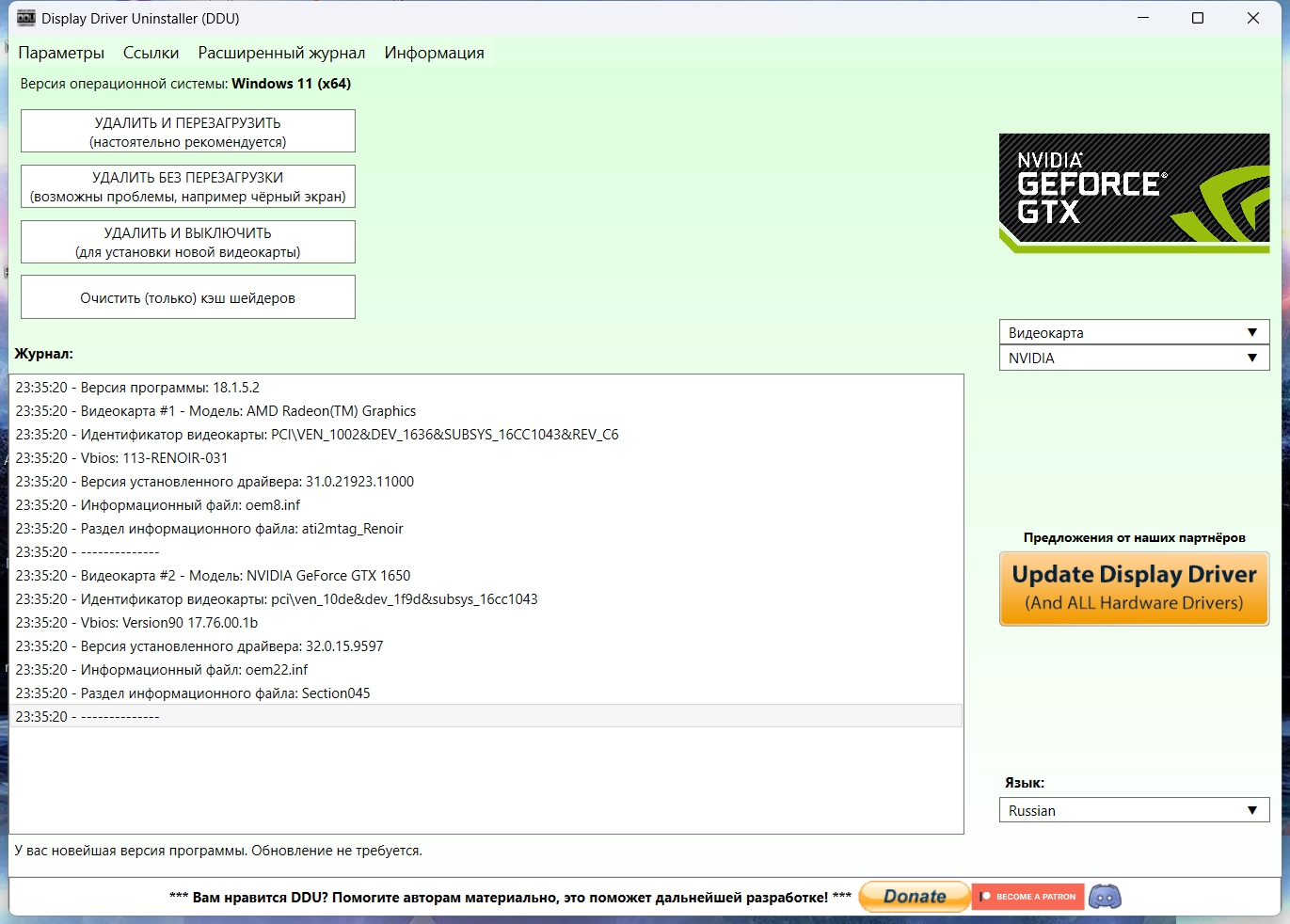Select the driver version 32.0.15.9597 row
This screenshot has height=924, width=1290.
[x=486, y=646]
